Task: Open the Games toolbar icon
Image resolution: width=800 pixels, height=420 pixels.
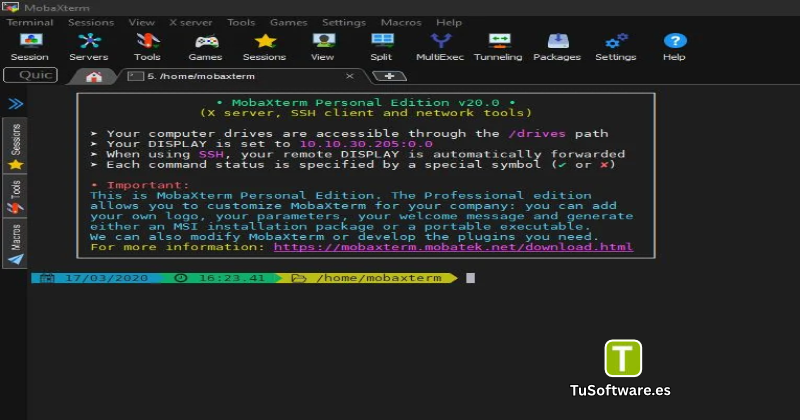Action: pyautogui.click(x=206, y=46)
